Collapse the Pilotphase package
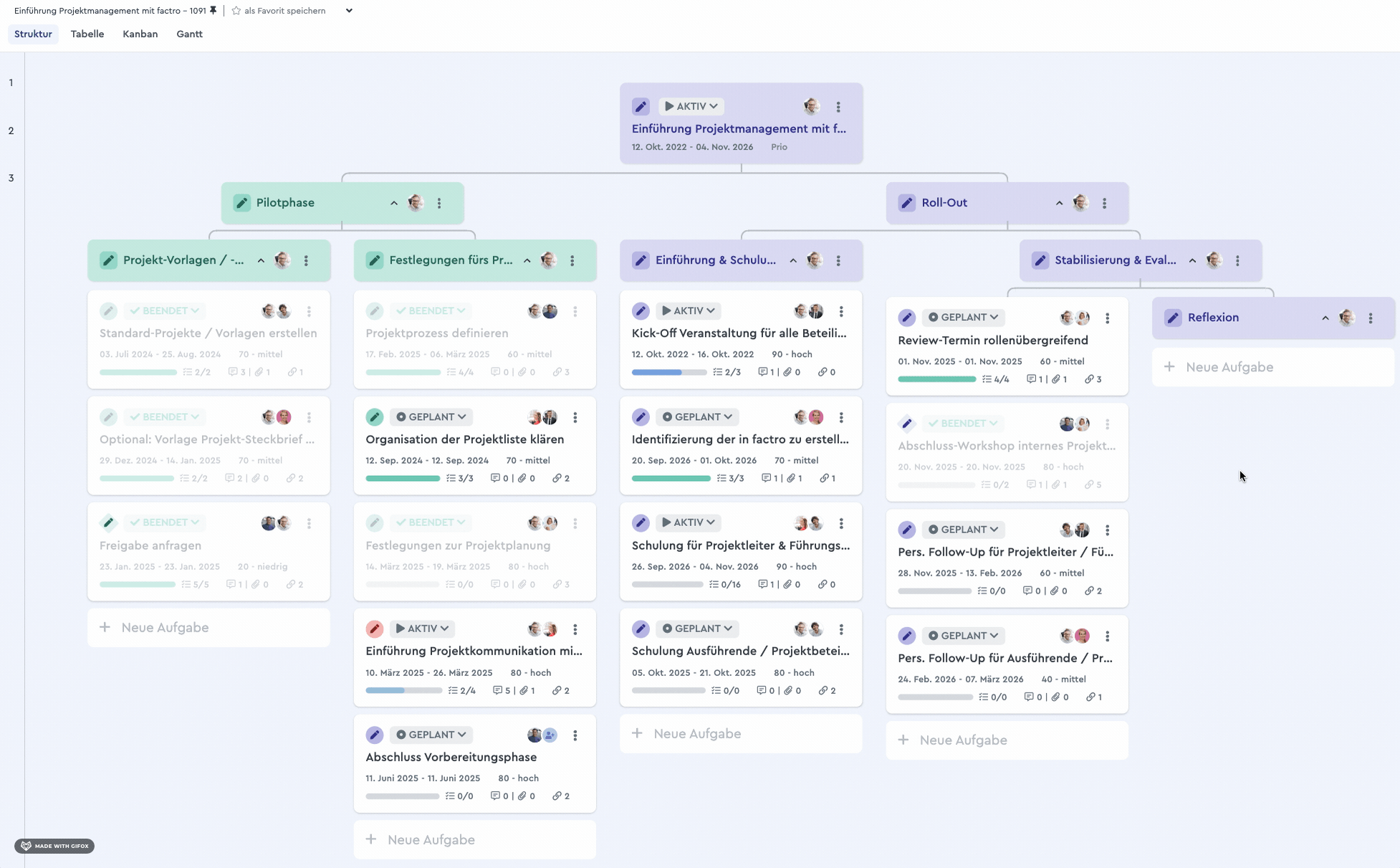The height and width of the screenshot is (868, 1400). [x=393, y=204]
